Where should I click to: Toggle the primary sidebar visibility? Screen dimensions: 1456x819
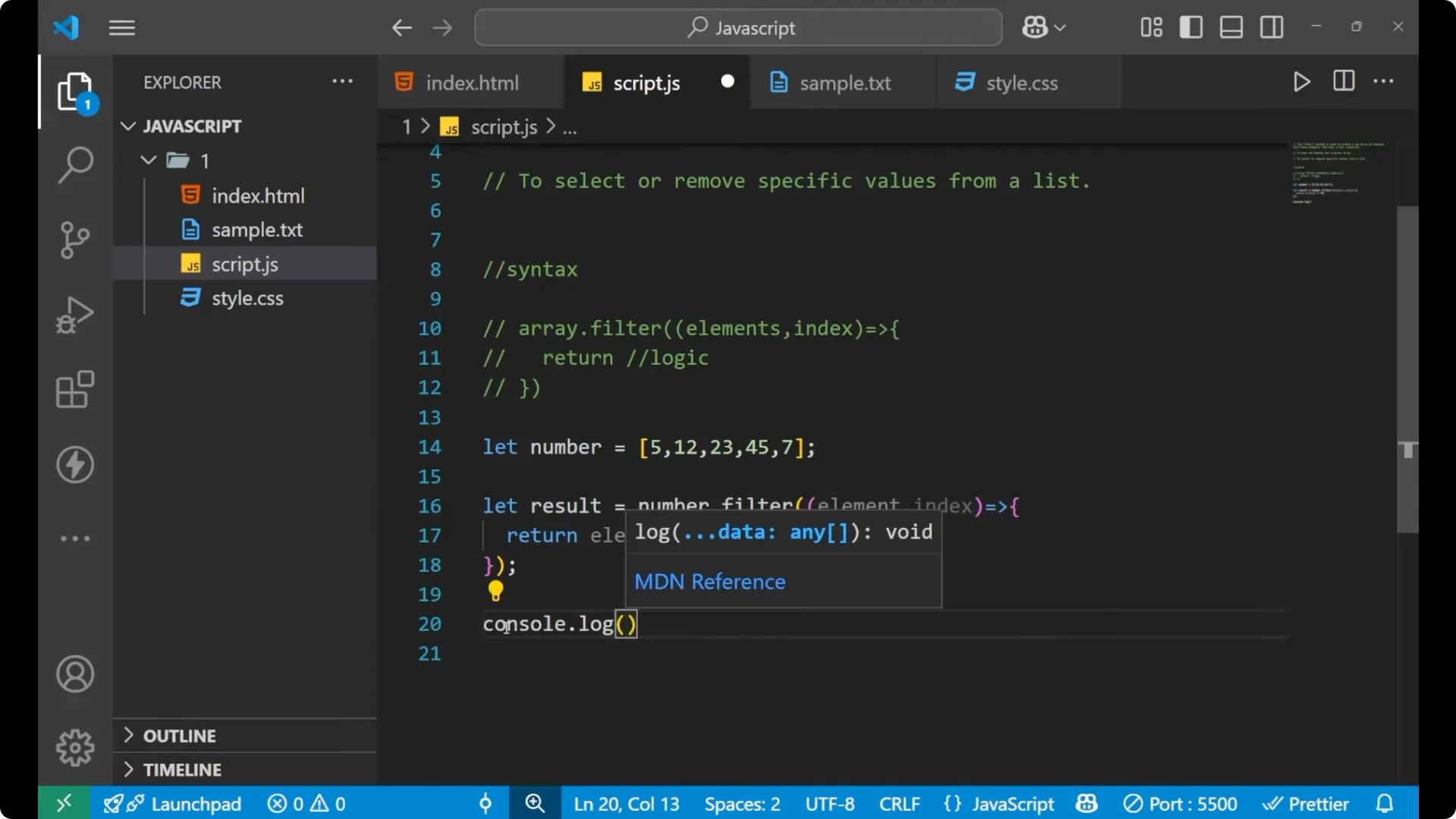(x=1191, y=27)
